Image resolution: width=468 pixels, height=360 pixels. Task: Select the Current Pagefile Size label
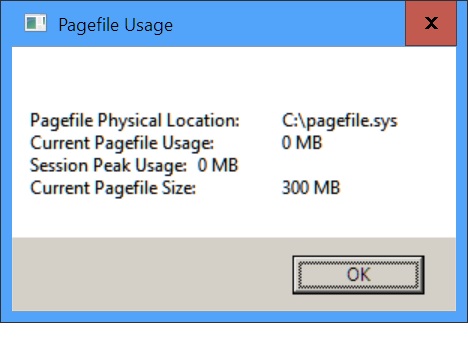click(x=113, y=188)
